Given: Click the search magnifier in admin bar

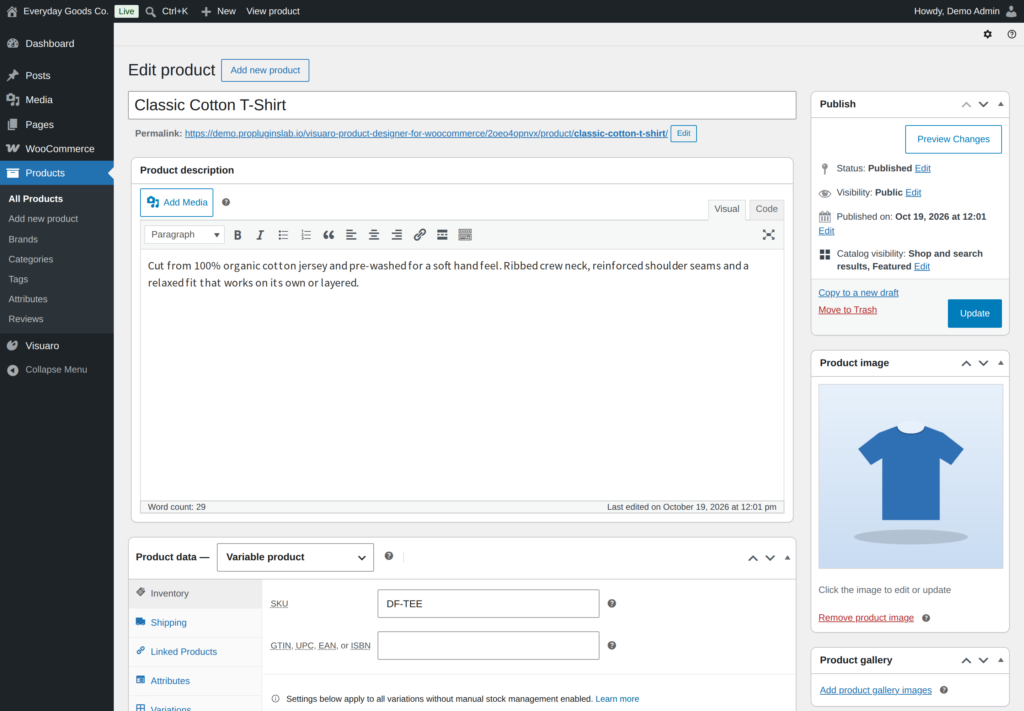Looking at the screenshot, I should pos(151,11).
